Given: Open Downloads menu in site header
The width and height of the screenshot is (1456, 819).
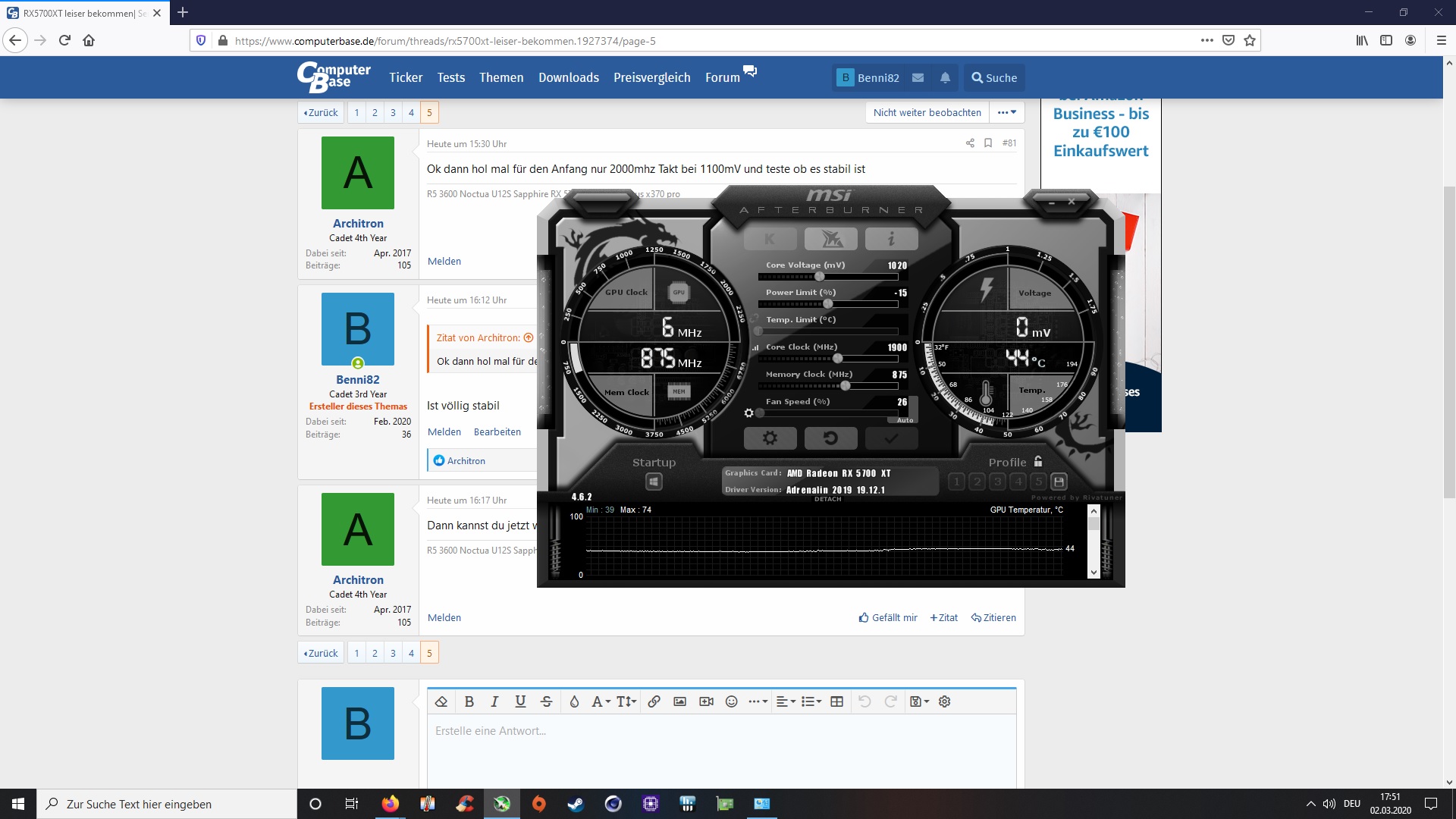Looking at the screenshot, I should (568, 77).
